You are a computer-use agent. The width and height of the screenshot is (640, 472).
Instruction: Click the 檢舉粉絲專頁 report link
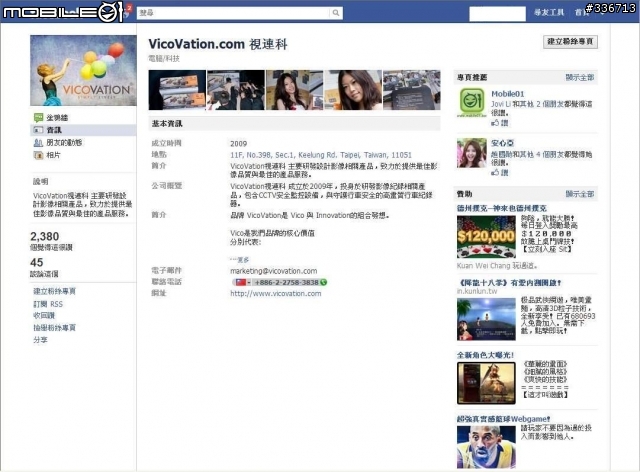pyautogui.click(x=54, y=328)
